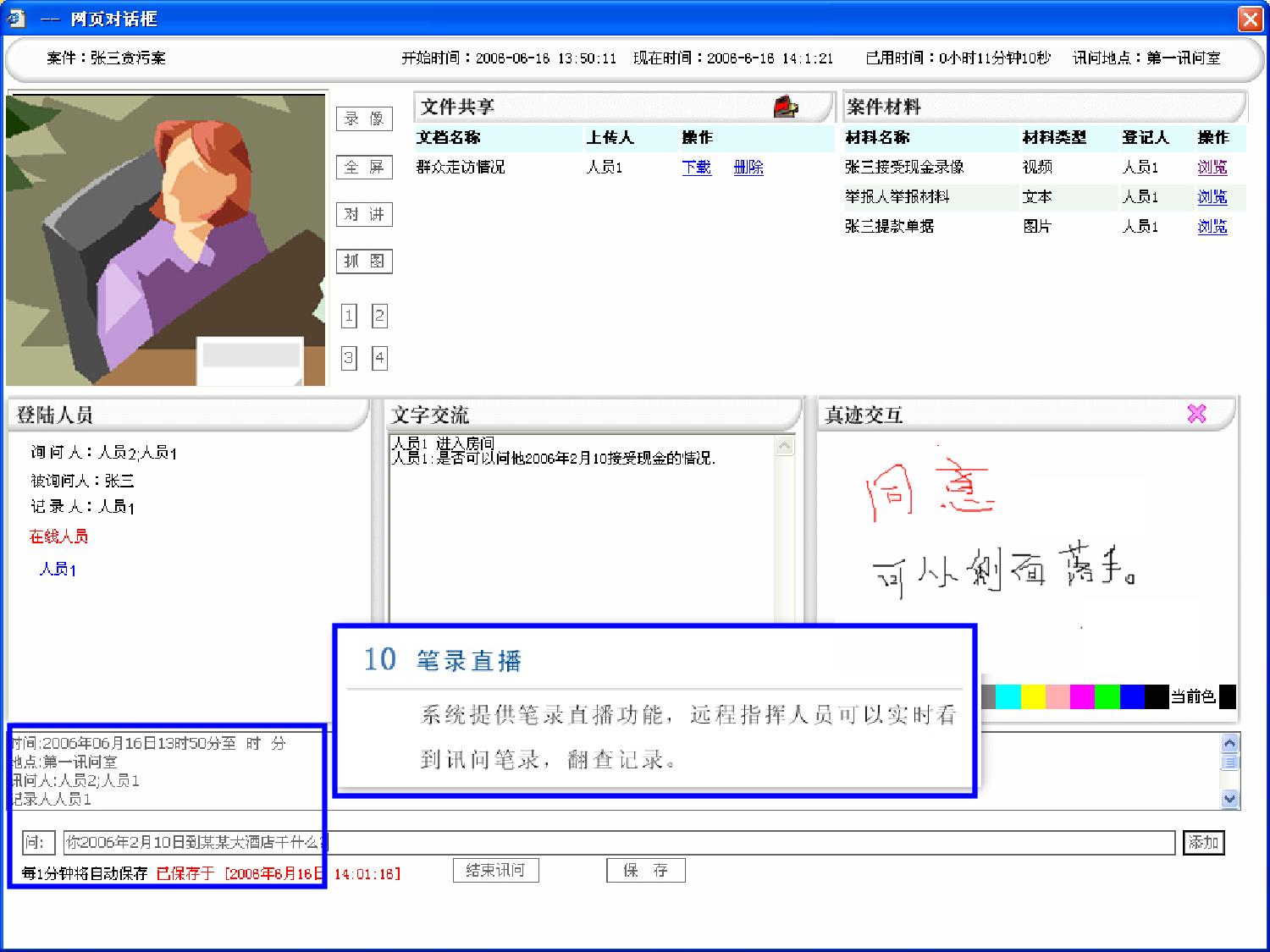Browse 张三提款单据 via the 浏览 link
This screenshot has height=952, width=1270.
tap(1212, 226)
